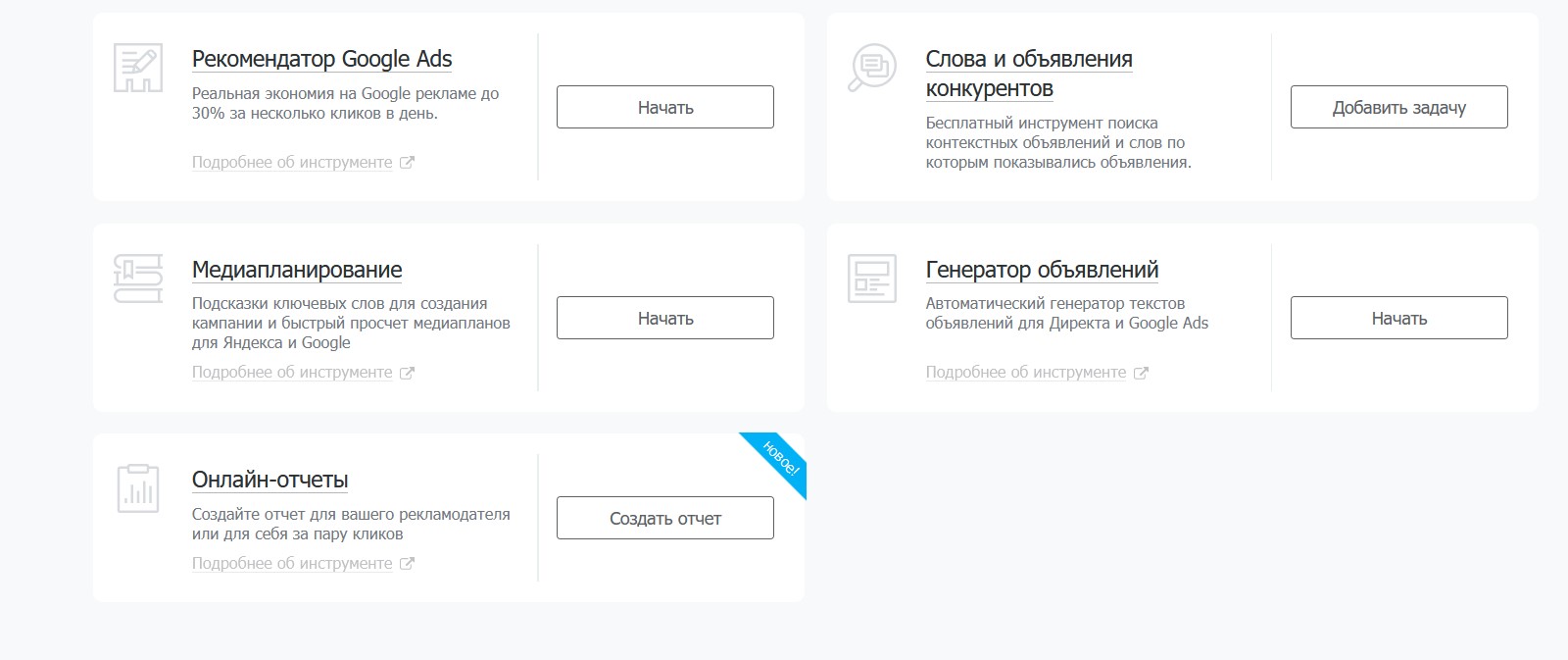Click external-link icon under Рекомендатор Google Ads
This screenshot has width=1568, height=660.
pos(407,163)
